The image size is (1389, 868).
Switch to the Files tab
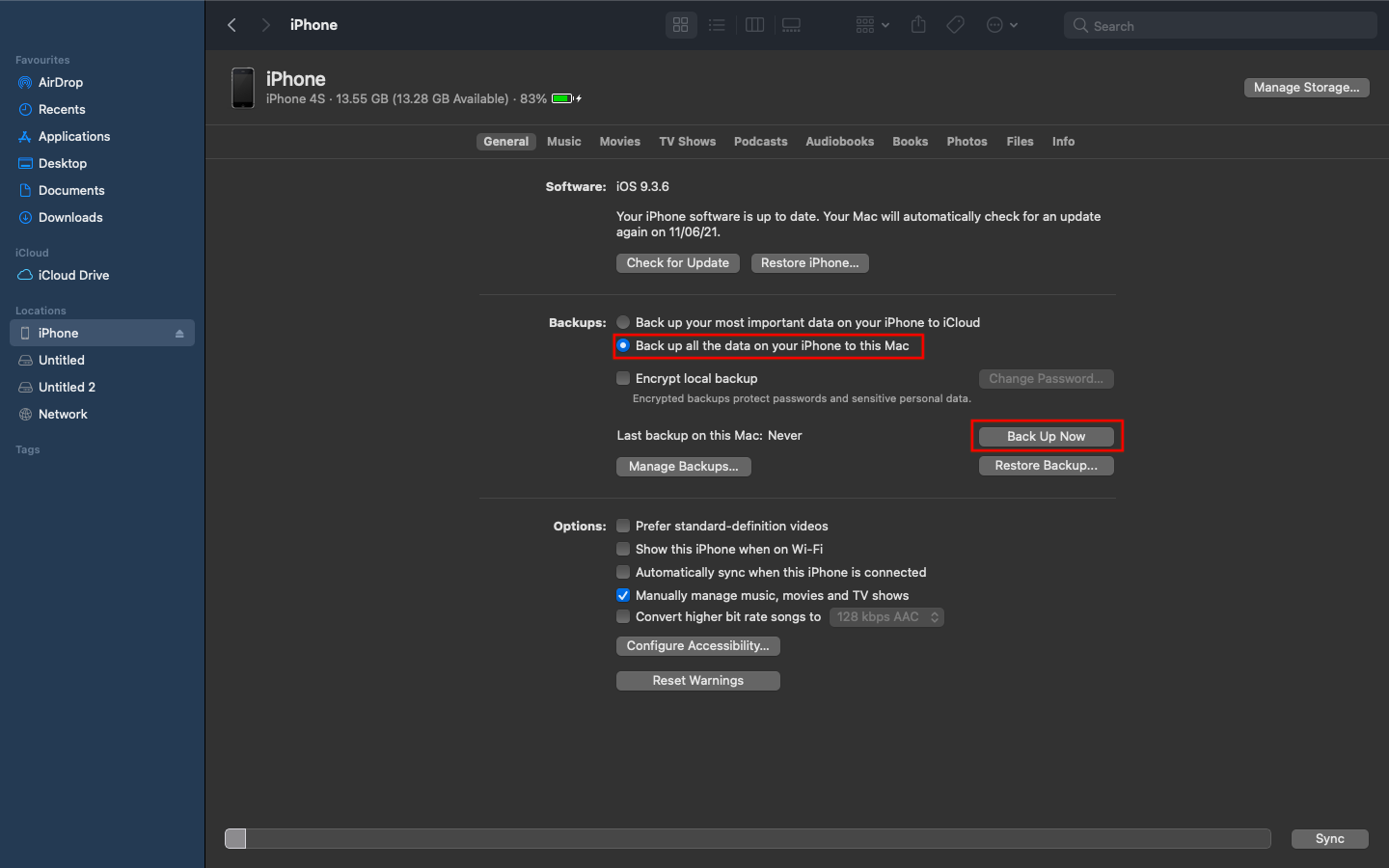point(1021,142)
